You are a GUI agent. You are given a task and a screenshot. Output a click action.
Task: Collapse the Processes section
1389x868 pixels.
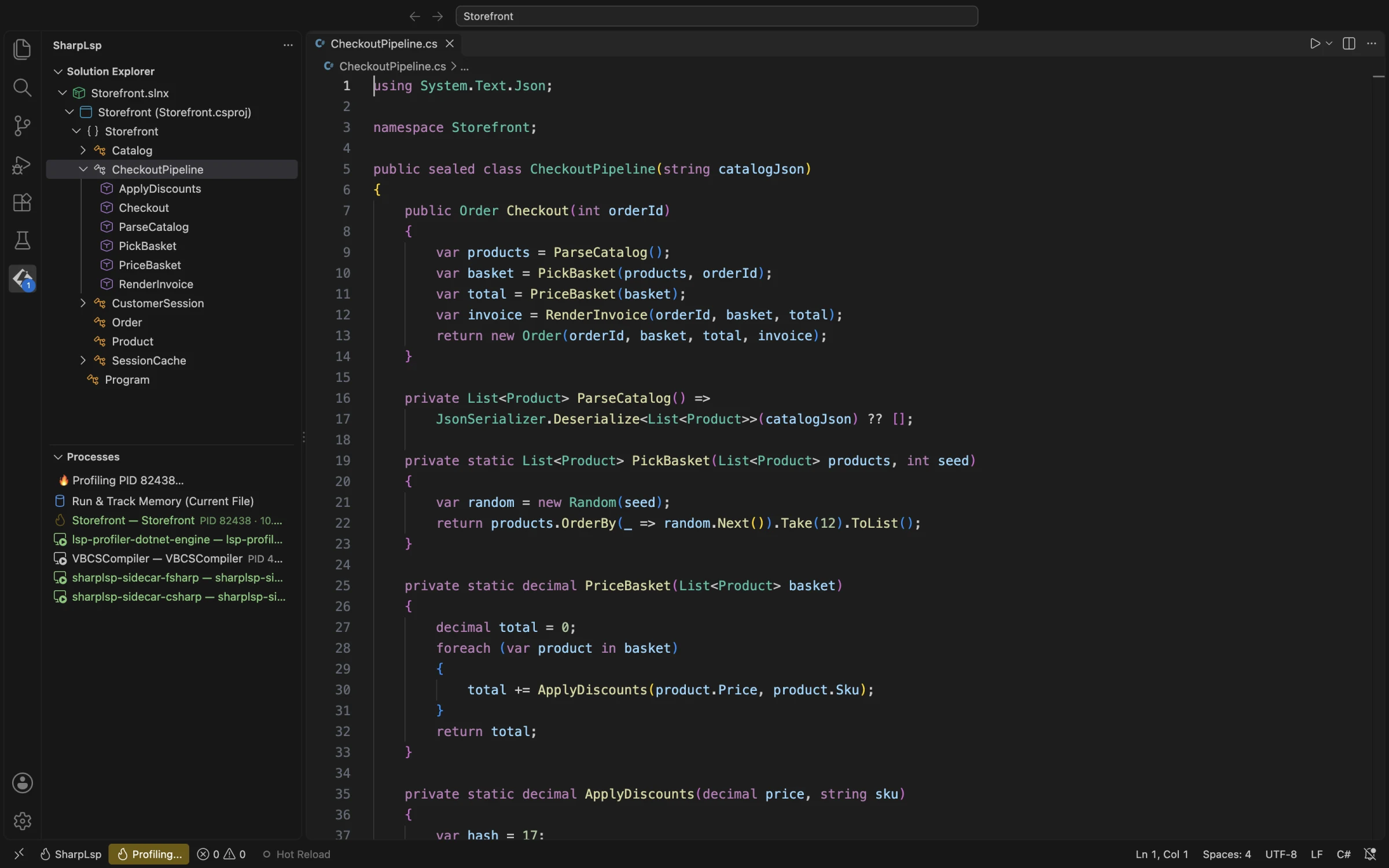(x=58, y=457)
